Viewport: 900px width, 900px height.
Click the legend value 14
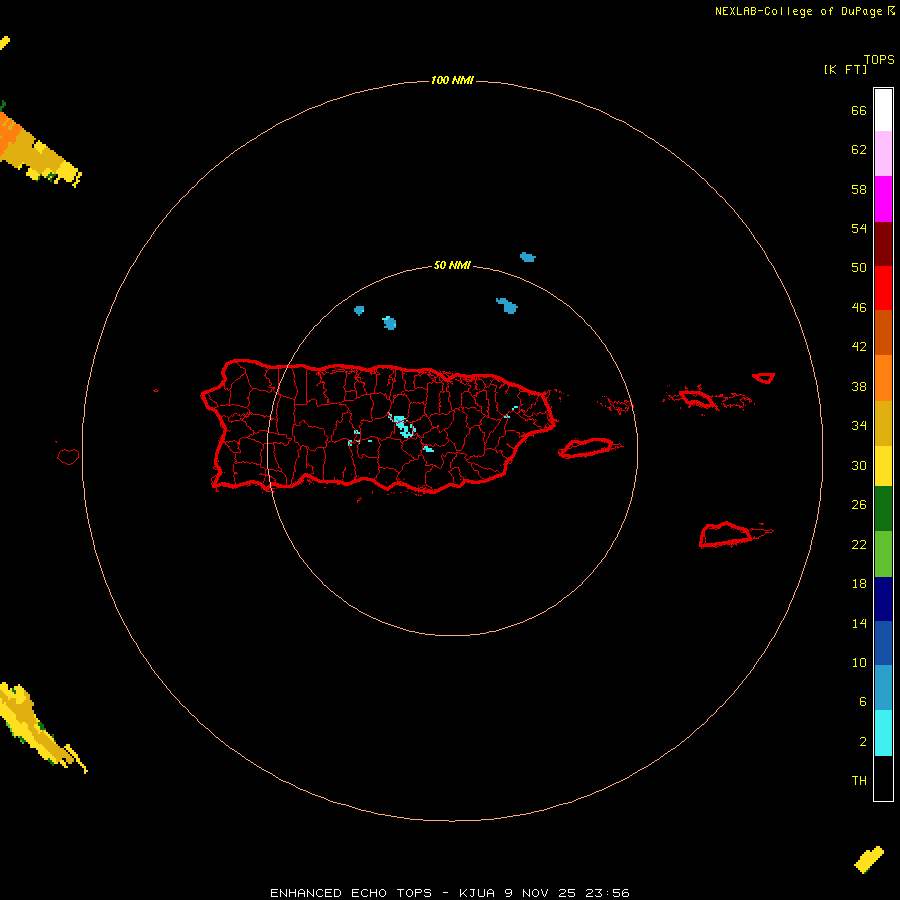coord(859,623)
